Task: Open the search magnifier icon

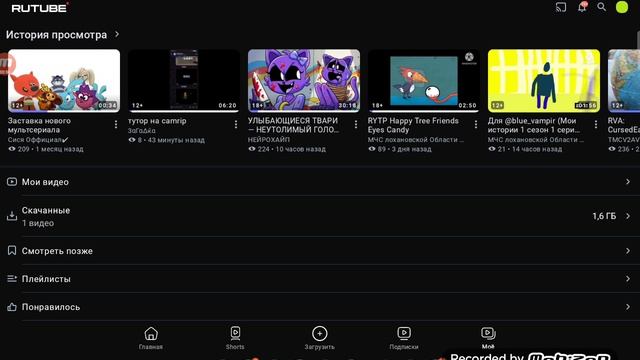Action: click(x=602, y=7)
